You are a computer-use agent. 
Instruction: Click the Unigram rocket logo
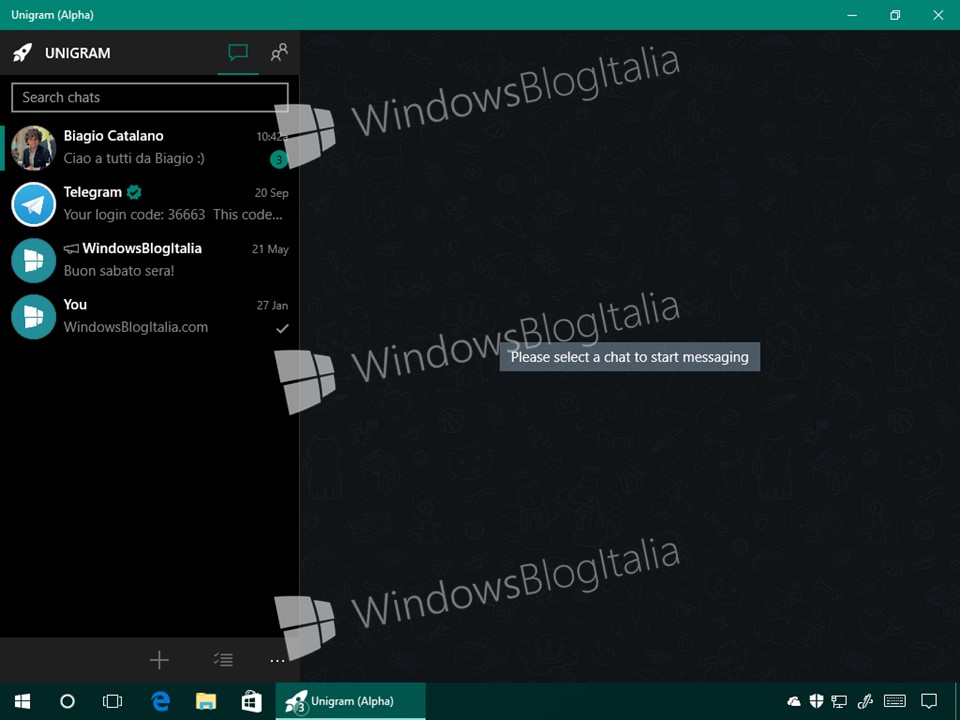click(x=23, y=53)
